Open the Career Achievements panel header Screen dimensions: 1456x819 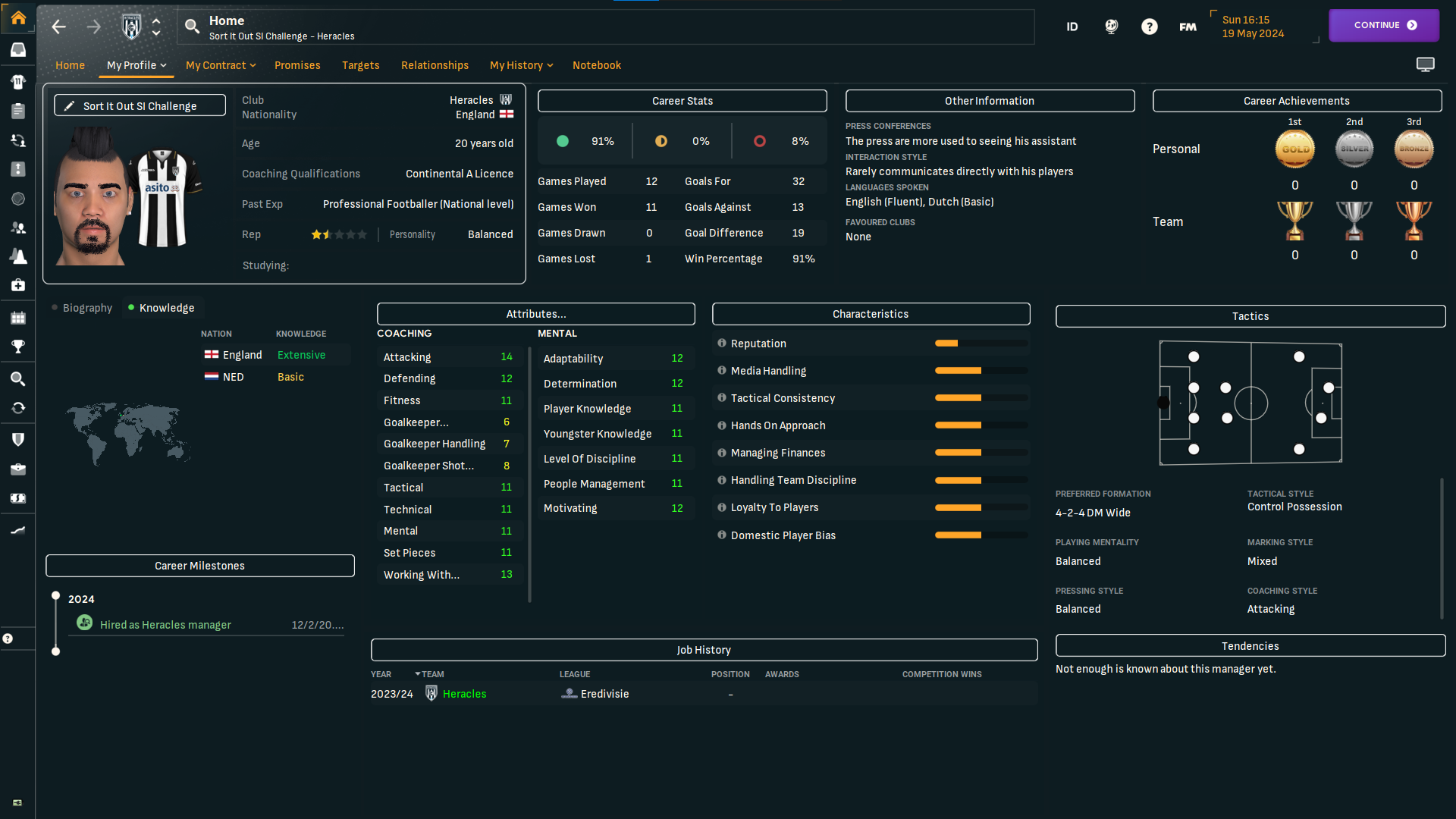click(x=1297, y=101)
